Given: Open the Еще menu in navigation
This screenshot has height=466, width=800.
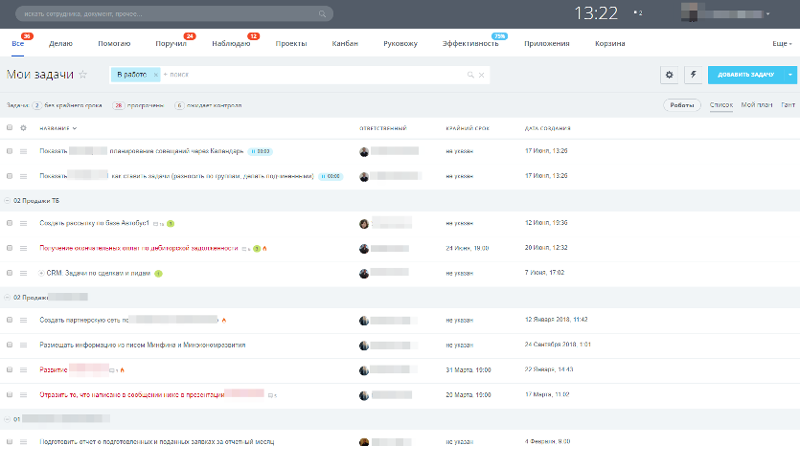Looking at the screenshot, I should [782, 43].
